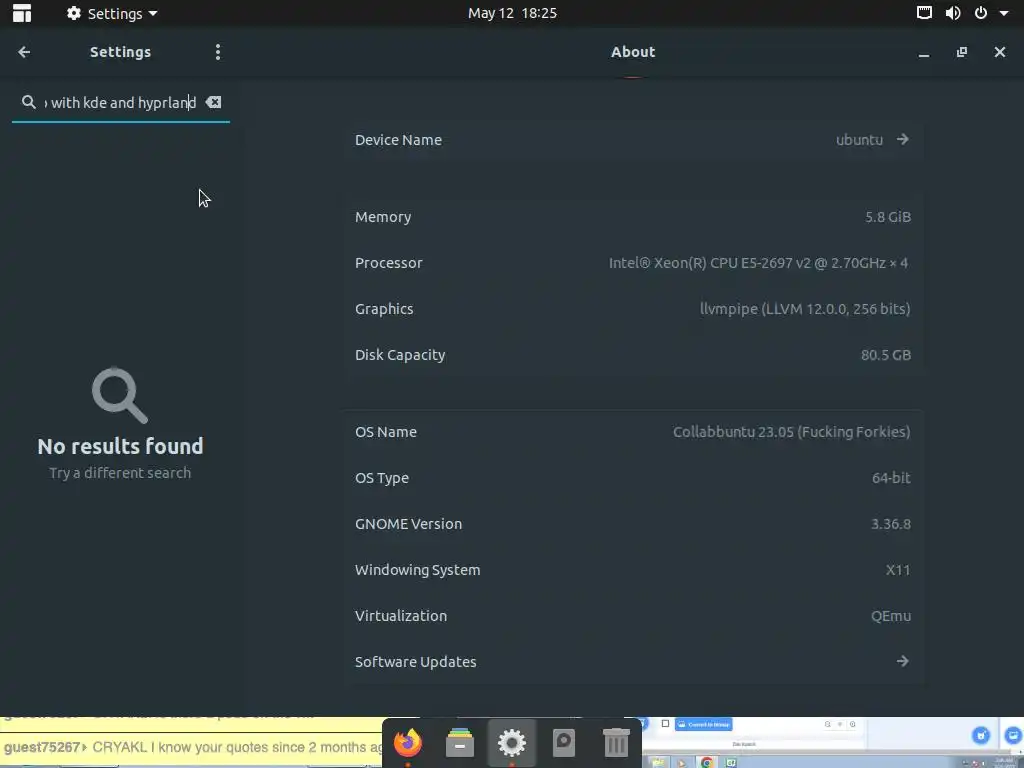Image resolution: width=1024 pixels, height=768 pixels.
Task: Open the Files manager from the dock
Action: [x=460, y=743]
